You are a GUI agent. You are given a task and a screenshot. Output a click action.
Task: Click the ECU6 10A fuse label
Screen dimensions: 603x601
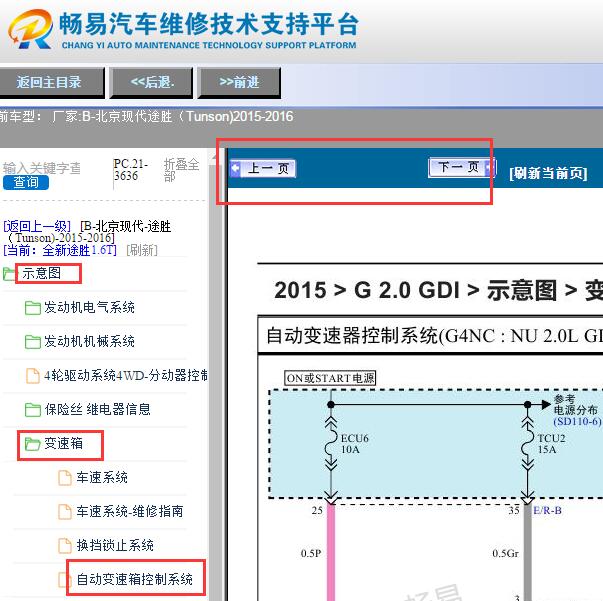[355, 444]
